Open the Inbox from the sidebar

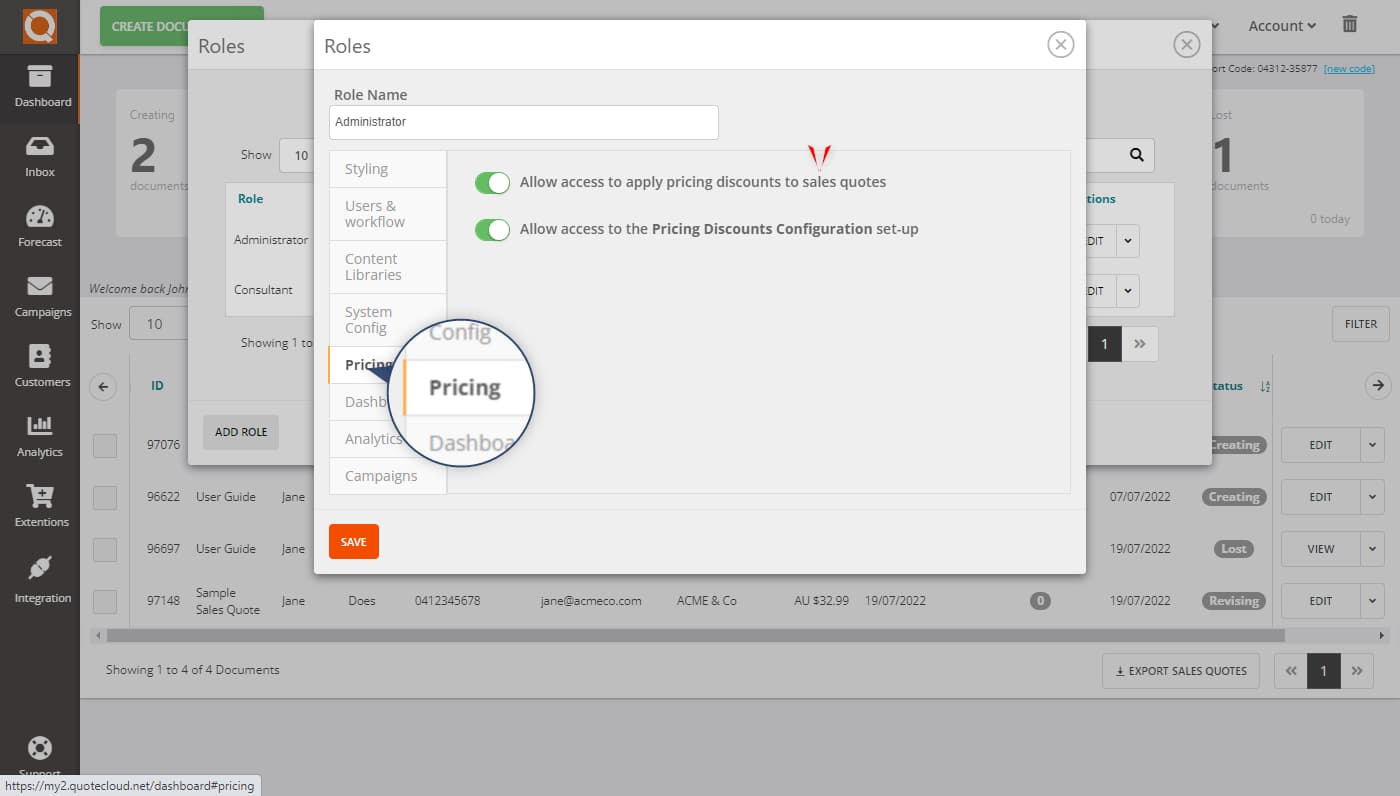pyautogui.click(x=40, y=158)
